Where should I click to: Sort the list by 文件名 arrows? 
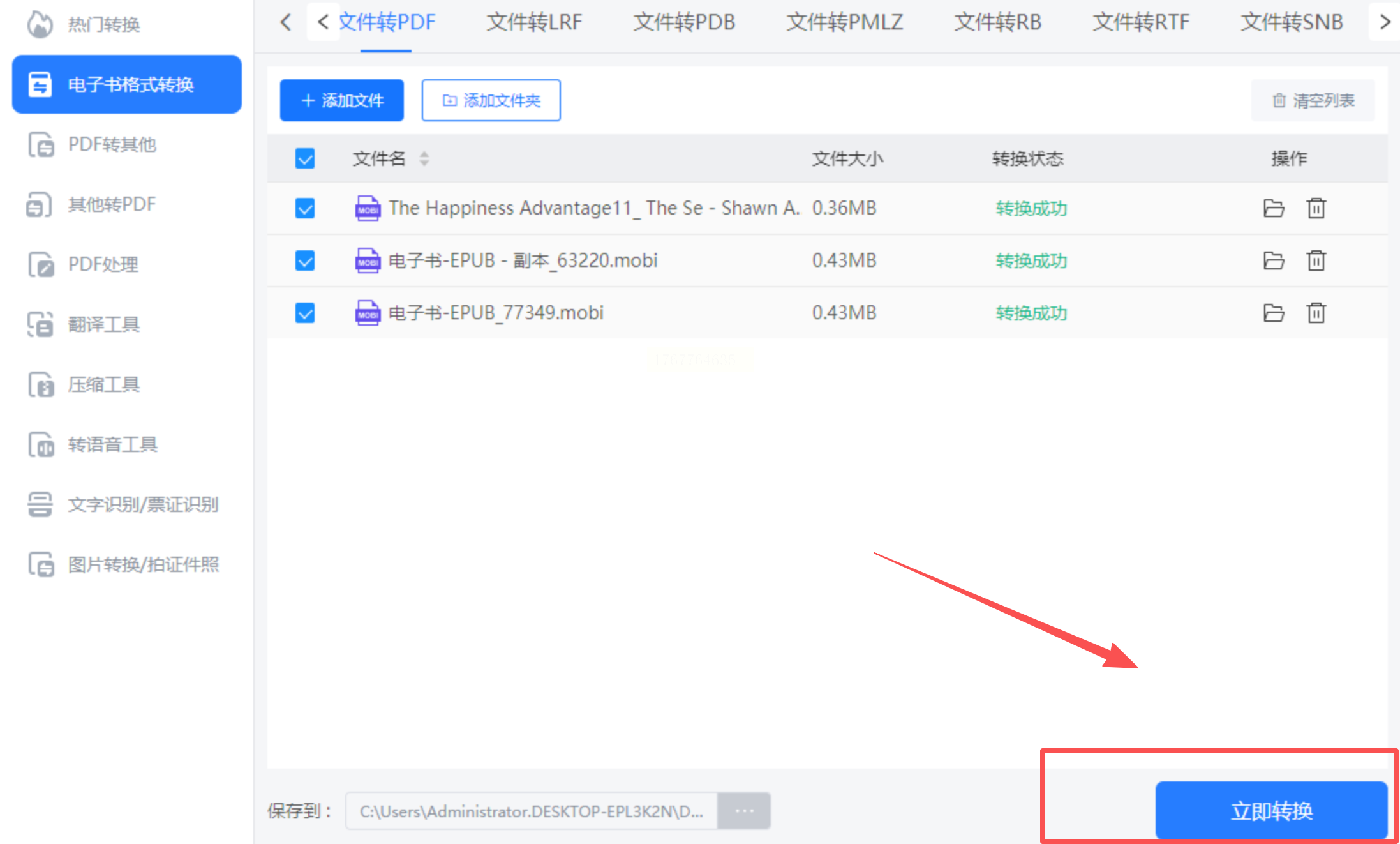coord(424,158)
